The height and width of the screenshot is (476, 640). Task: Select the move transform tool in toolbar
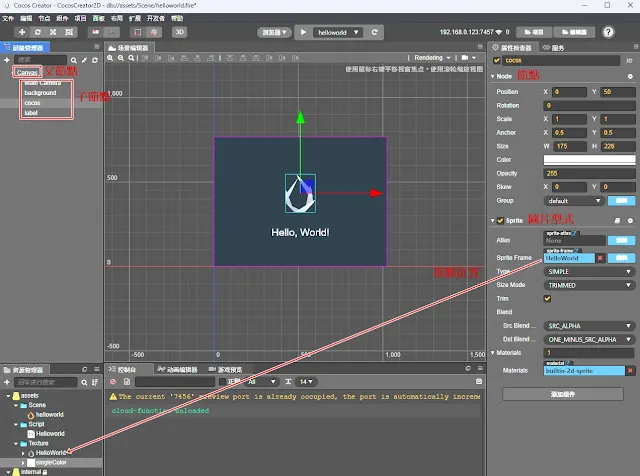click(x=20, y=32)
